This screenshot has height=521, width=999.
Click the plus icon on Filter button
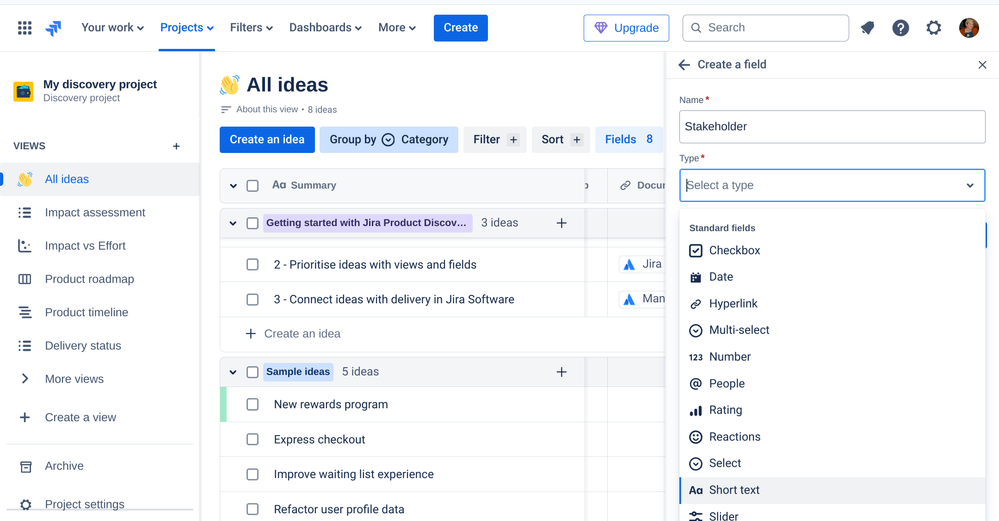click(x=514, y=140)
